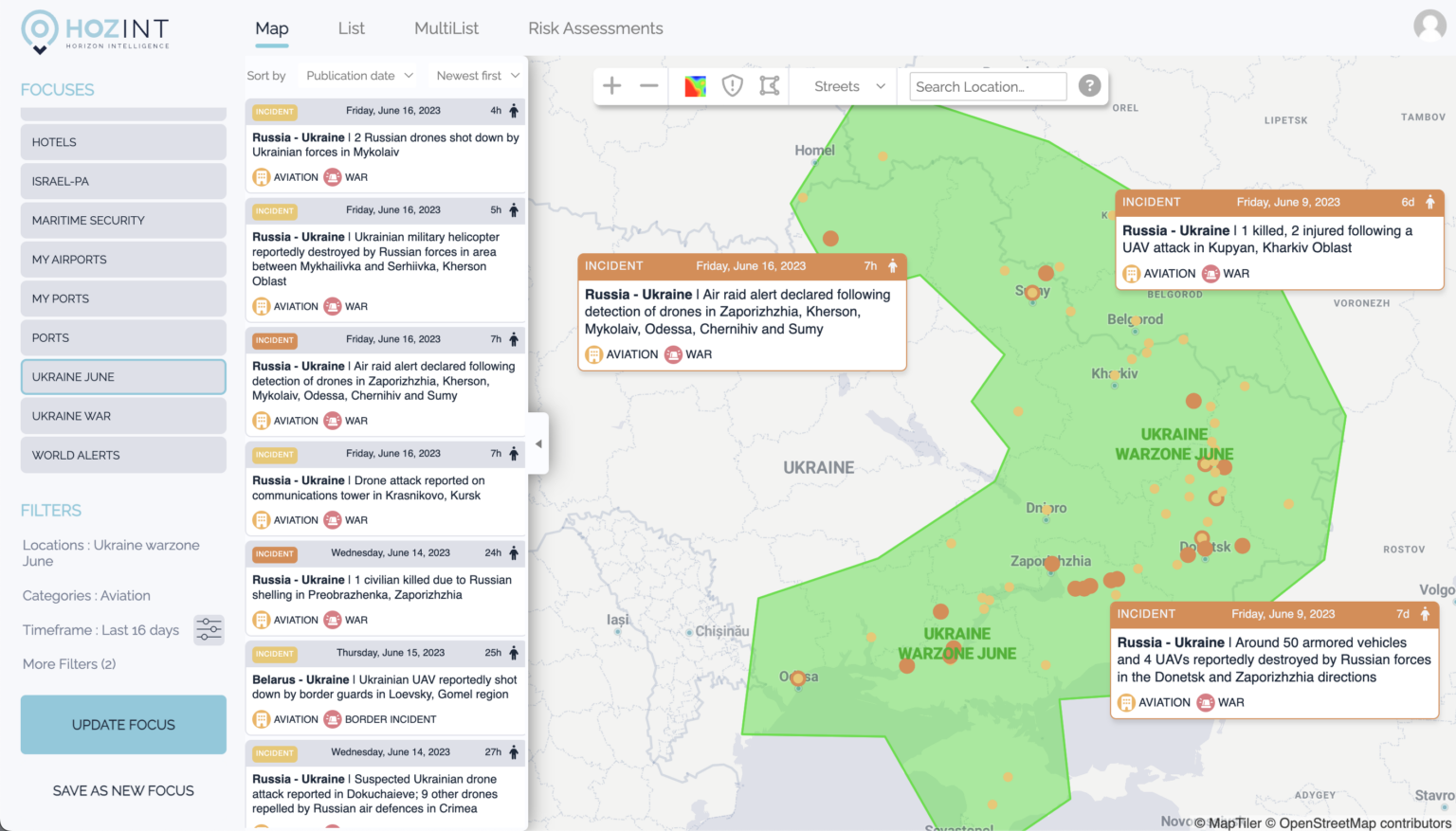Adjust the Timeframe filter sliders

pyautogui.click(x=209, y=629)
